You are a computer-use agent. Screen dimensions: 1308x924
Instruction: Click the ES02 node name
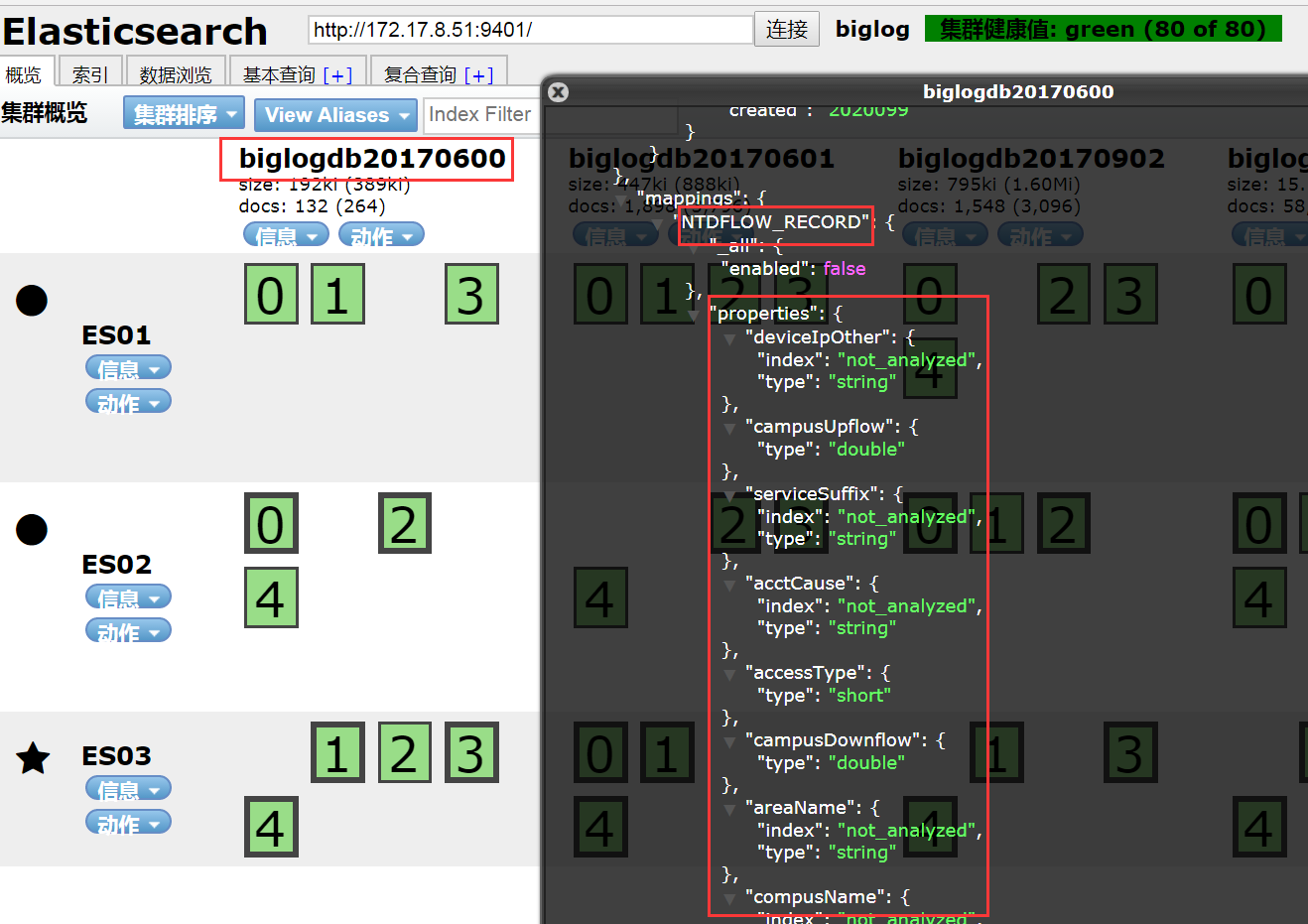tap(117, 565)
